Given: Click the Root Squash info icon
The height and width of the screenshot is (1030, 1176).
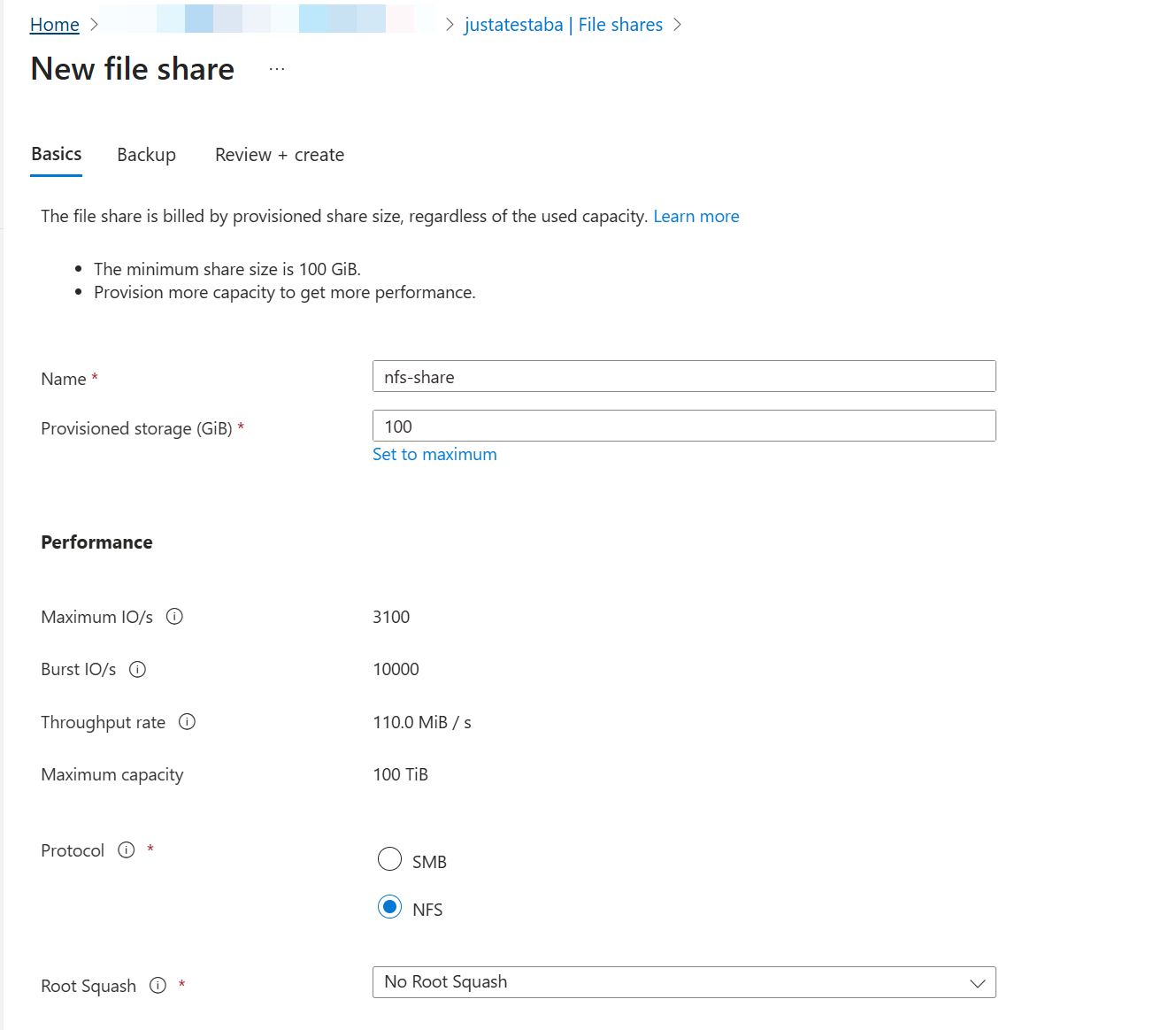Looking at the screenshot, I should pos(158,986).
